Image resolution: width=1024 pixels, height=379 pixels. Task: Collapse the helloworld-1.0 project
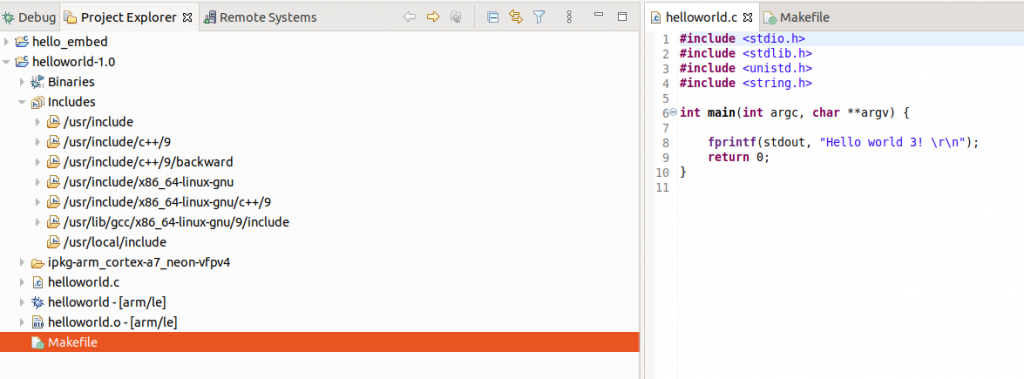7,62
